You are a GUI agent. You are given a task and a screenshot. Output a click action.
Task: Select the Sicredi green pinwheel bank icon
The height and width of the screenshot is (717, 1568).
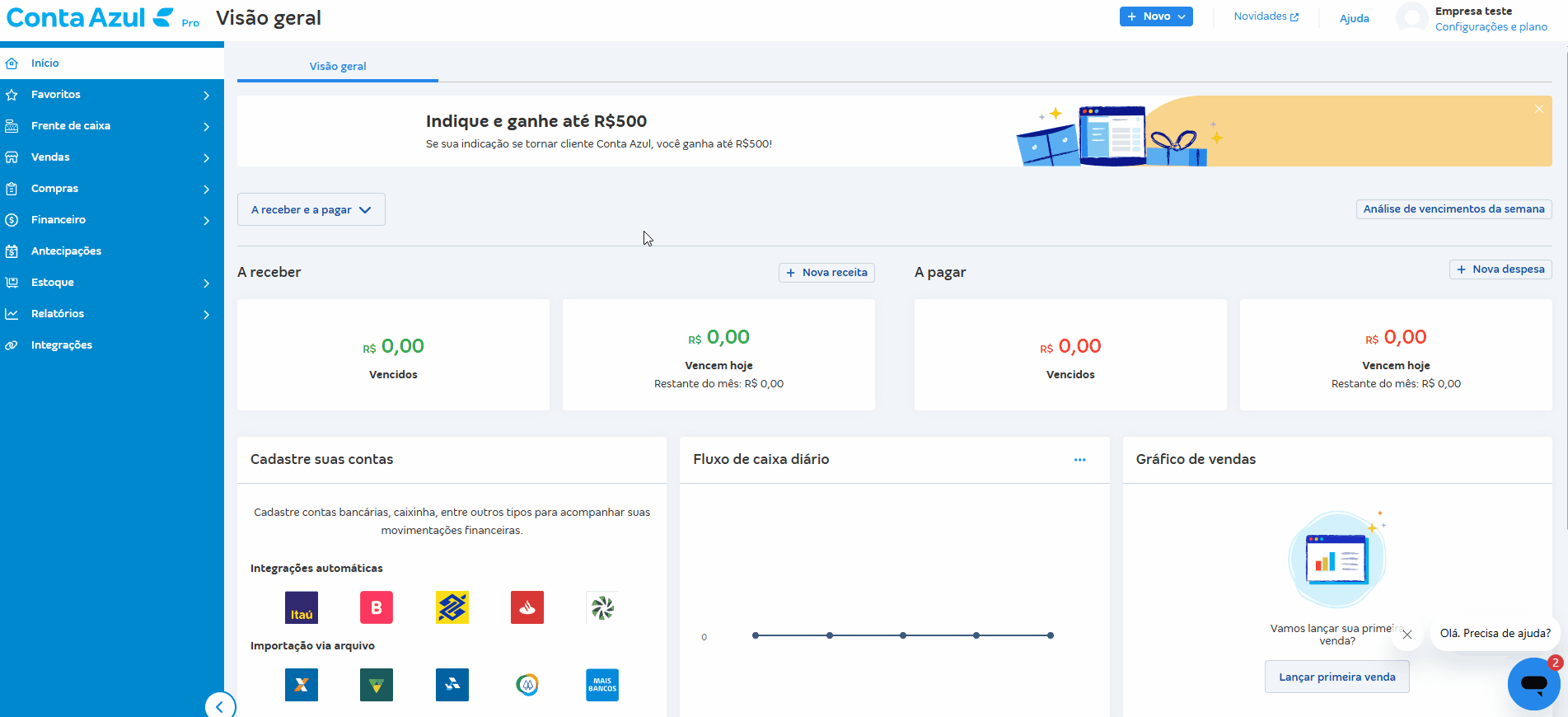(602, 607)
